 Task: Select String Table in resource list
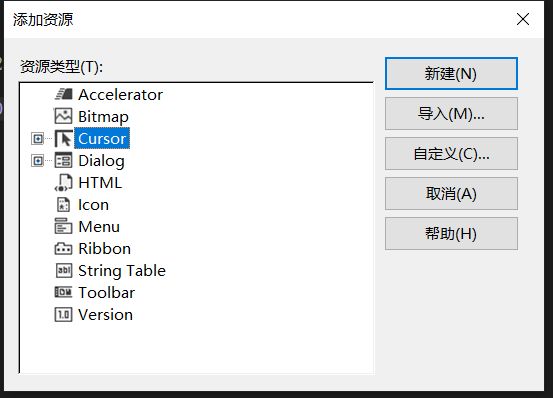(x=122, y=271)
